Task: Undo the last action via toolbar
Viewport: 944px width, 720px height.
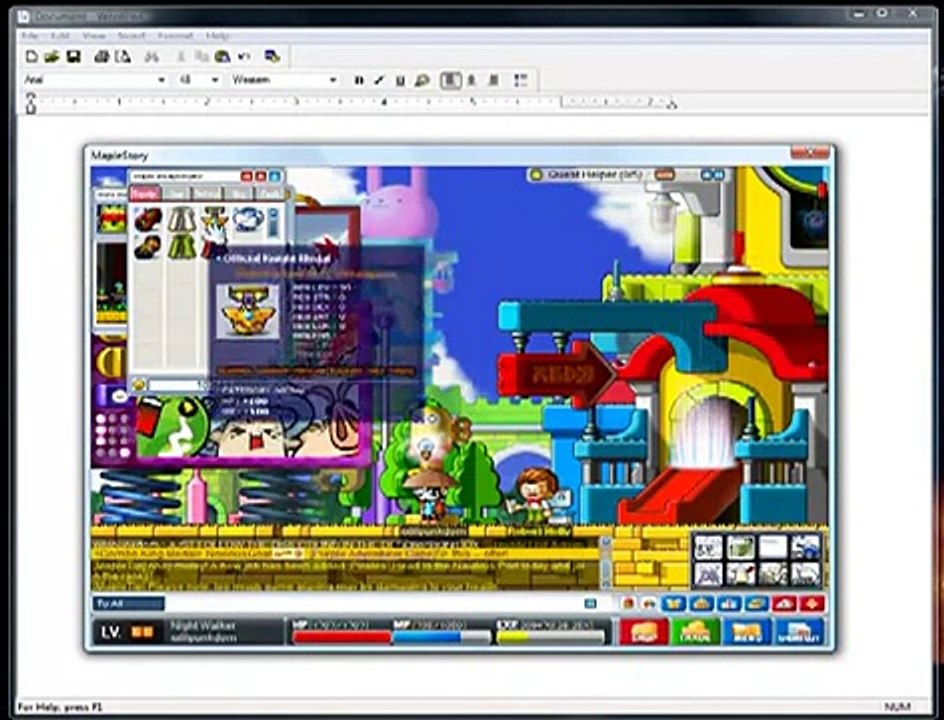Action: [244, 57]
